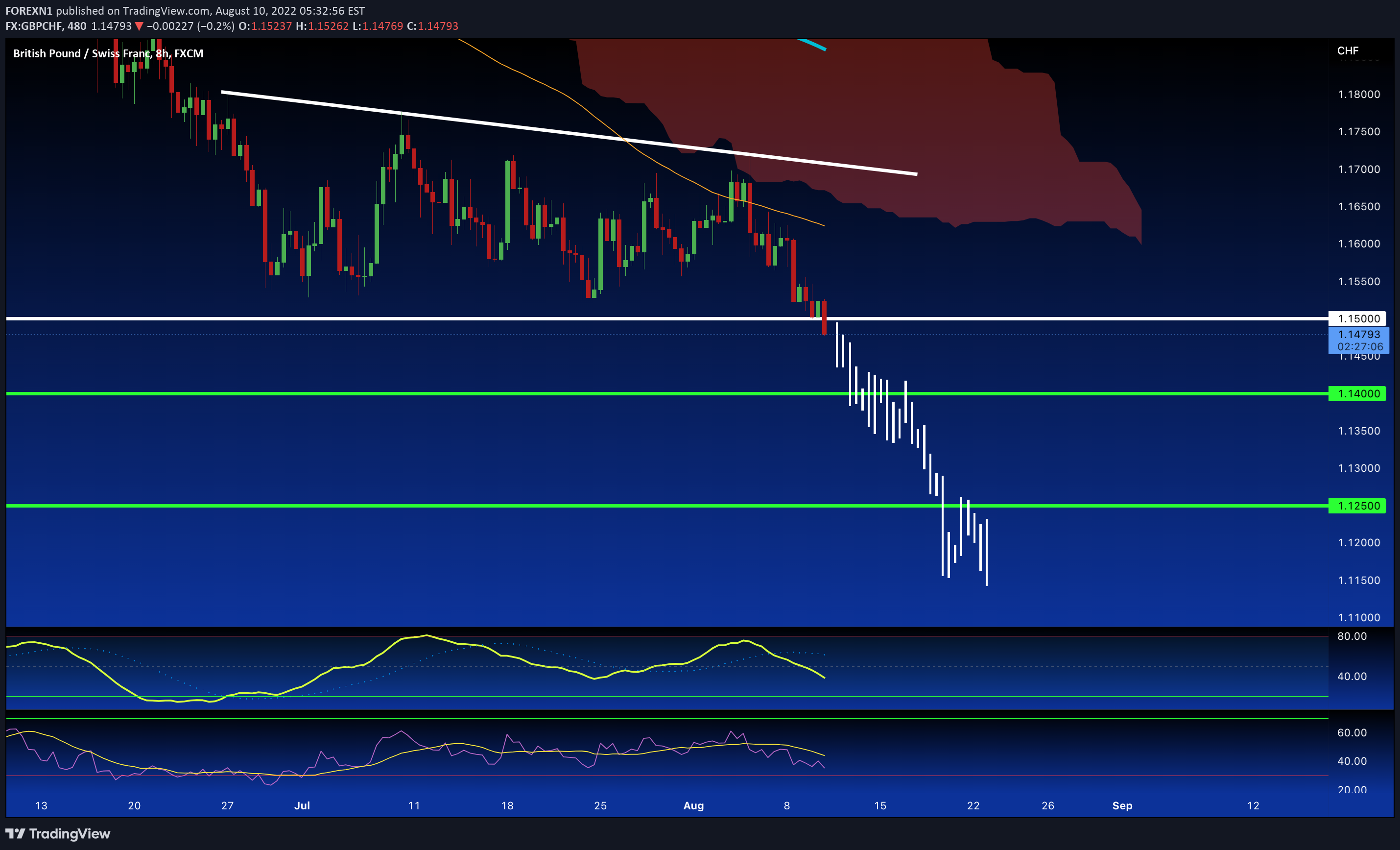
Task: Click the H:1.15262 high value
Action: (x=322, y=26)
